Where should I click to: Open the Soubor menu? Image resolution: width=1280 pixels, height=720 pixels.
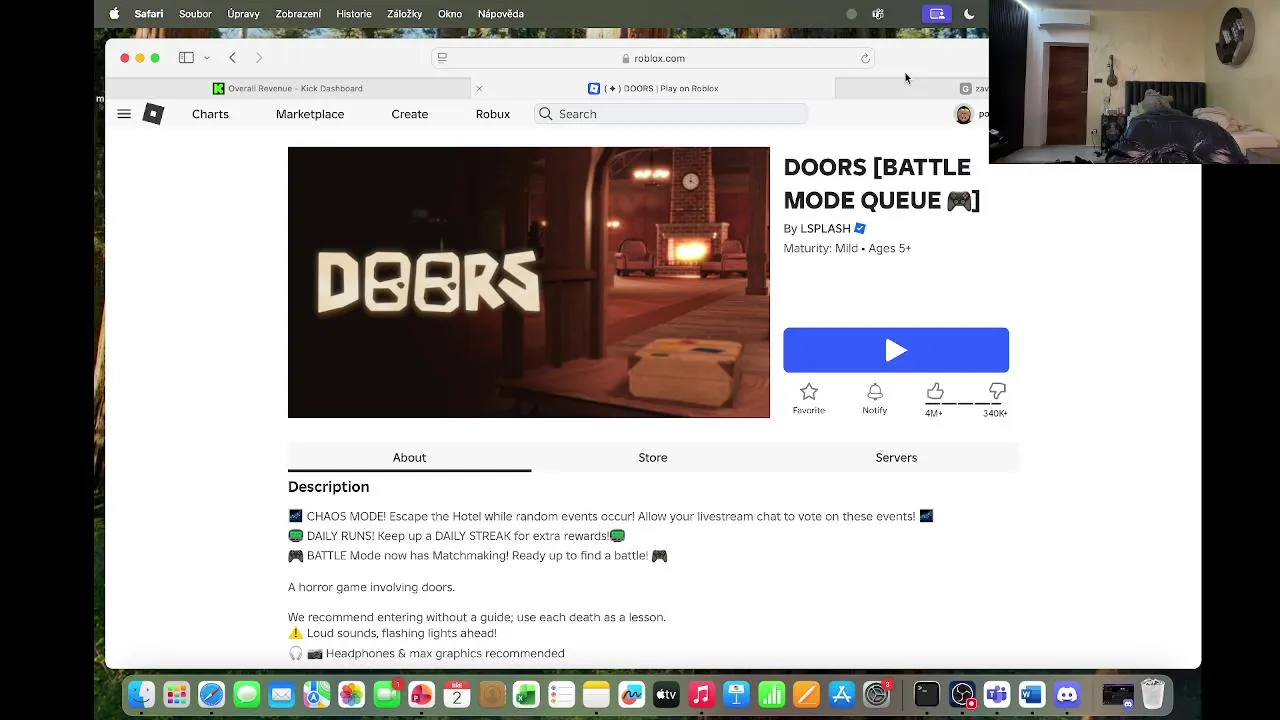(x=195, y=14)
